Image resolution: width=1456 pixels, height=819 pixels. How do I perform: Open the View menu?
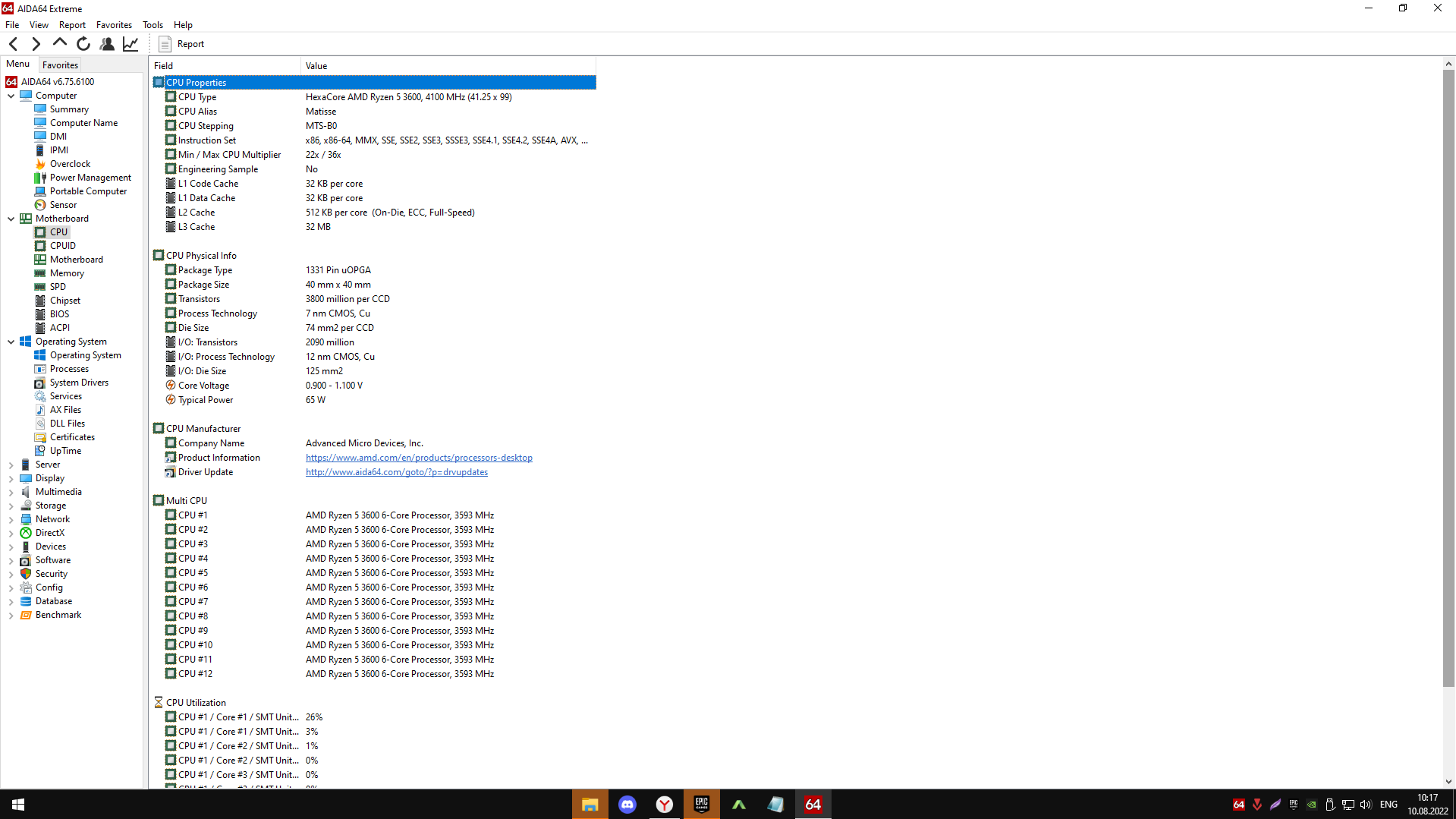[39, 25]
